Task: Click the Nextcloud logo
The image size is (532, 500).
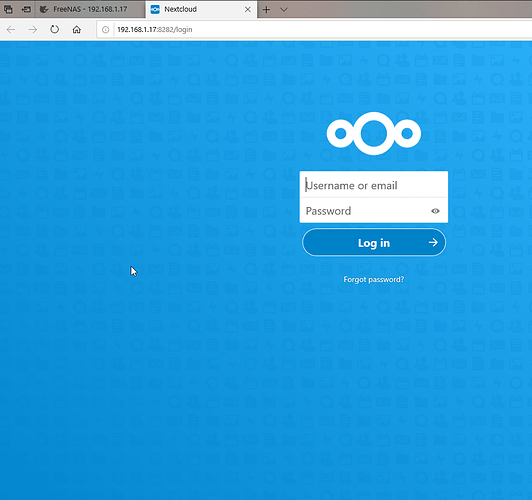Action: (x=374, y=133)
